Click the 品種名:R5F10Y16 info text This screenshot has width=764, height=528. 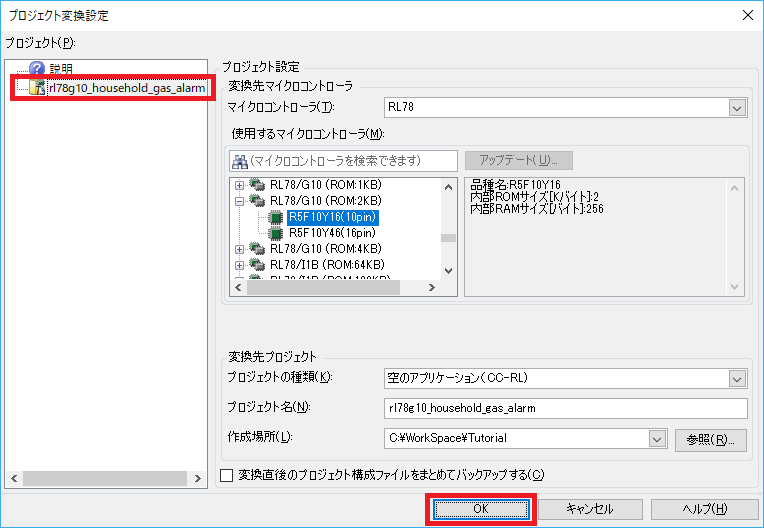tap(516, 185)
